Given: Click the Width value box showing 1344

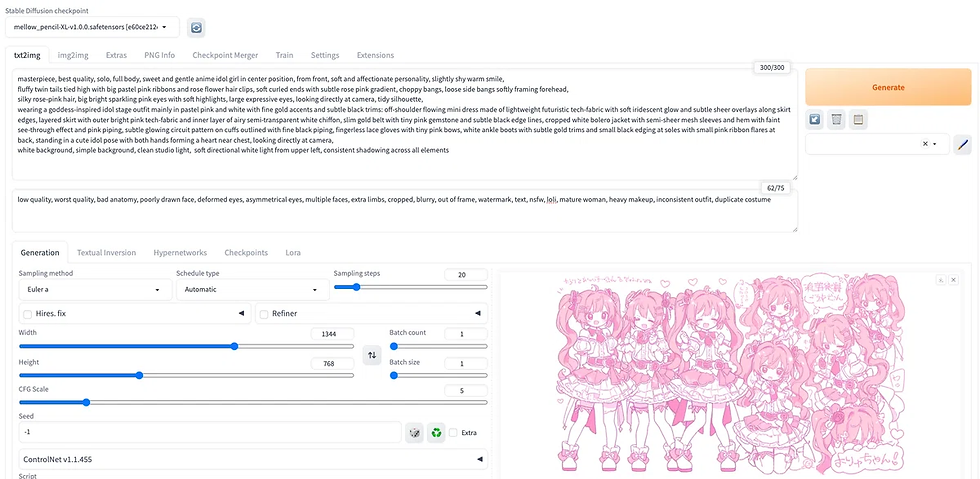Looking at the screenshot, I should 332,334.
